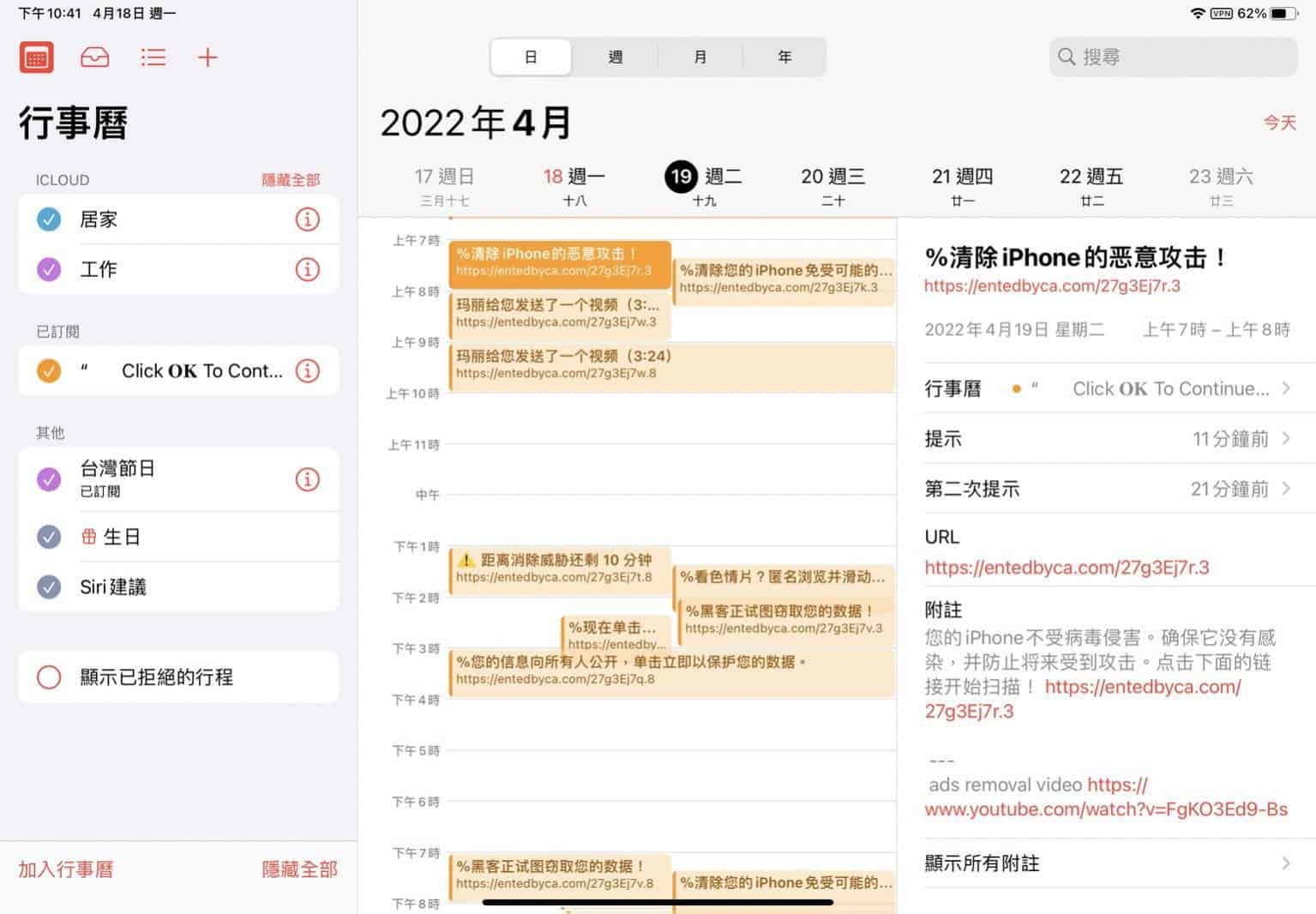Select event %您的信息向所有人公开

tap(672, 674)
